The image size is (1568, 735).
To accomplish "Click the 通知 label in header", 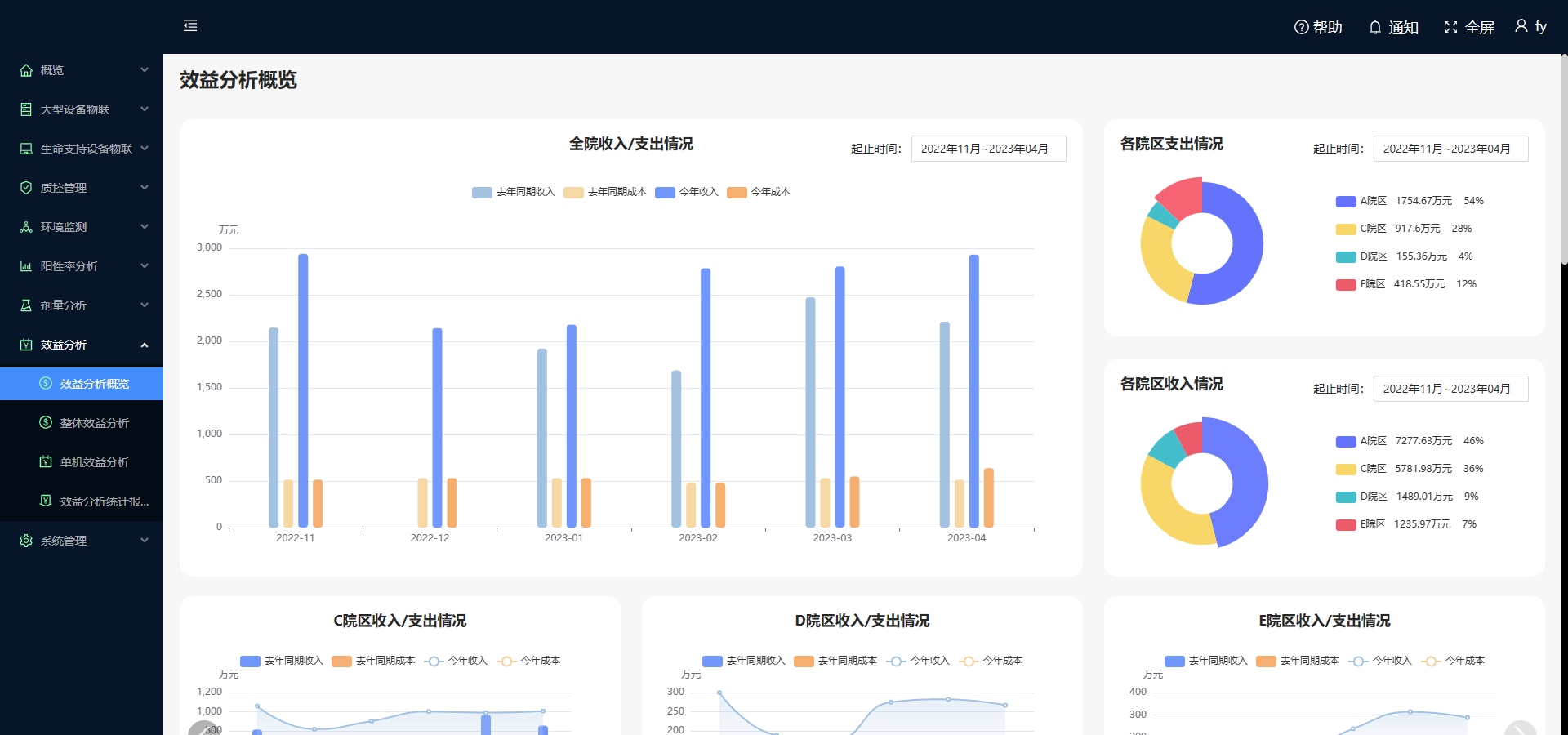I will pos(1403,27).
